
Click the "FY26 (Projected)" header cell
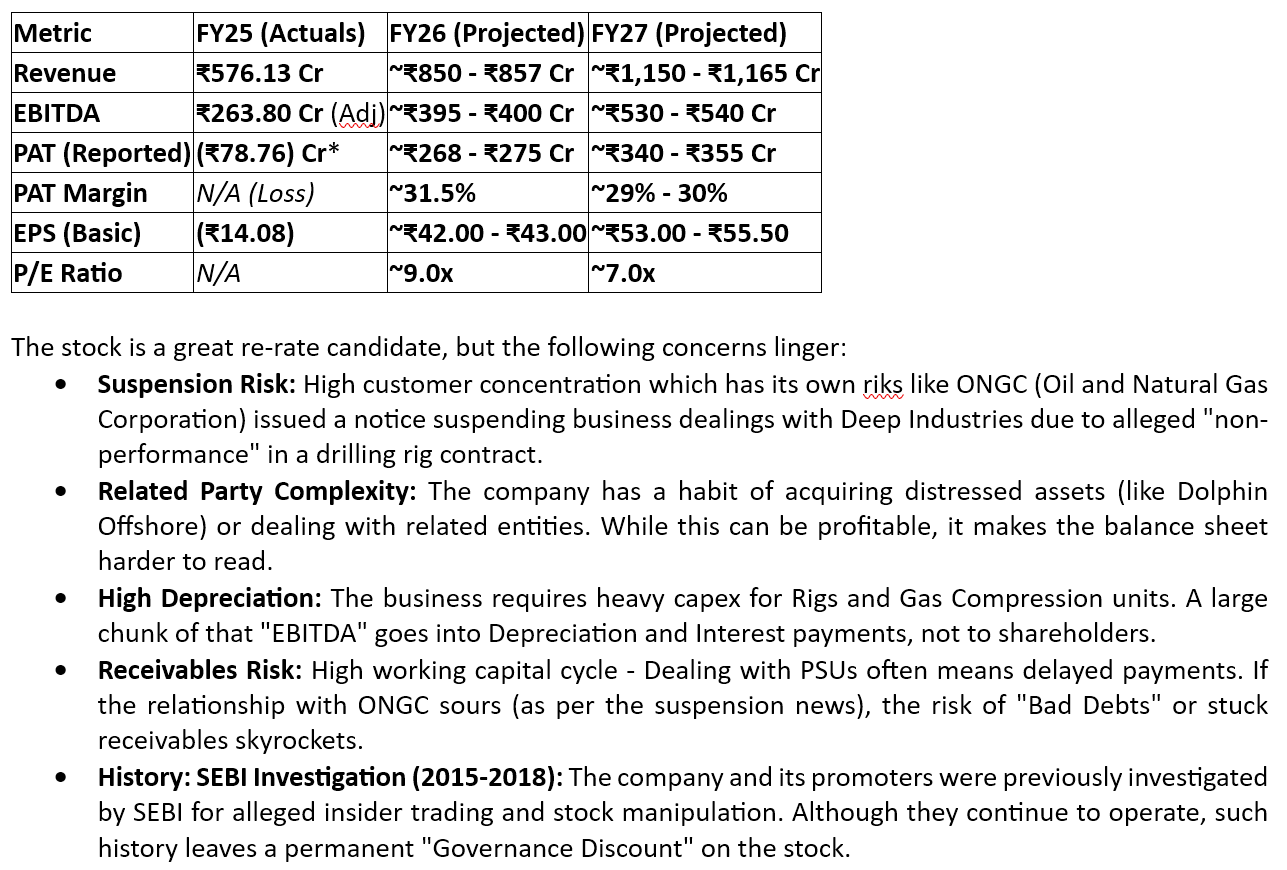[487, 33]
